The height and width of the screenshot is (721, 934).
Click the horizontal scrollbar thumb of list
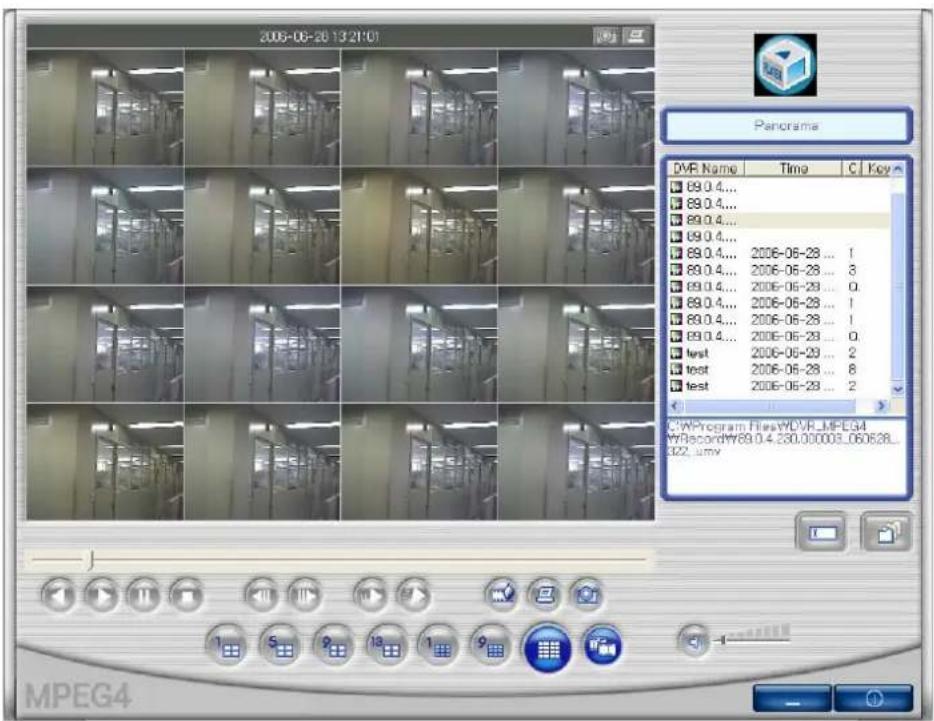pos(770,406)
